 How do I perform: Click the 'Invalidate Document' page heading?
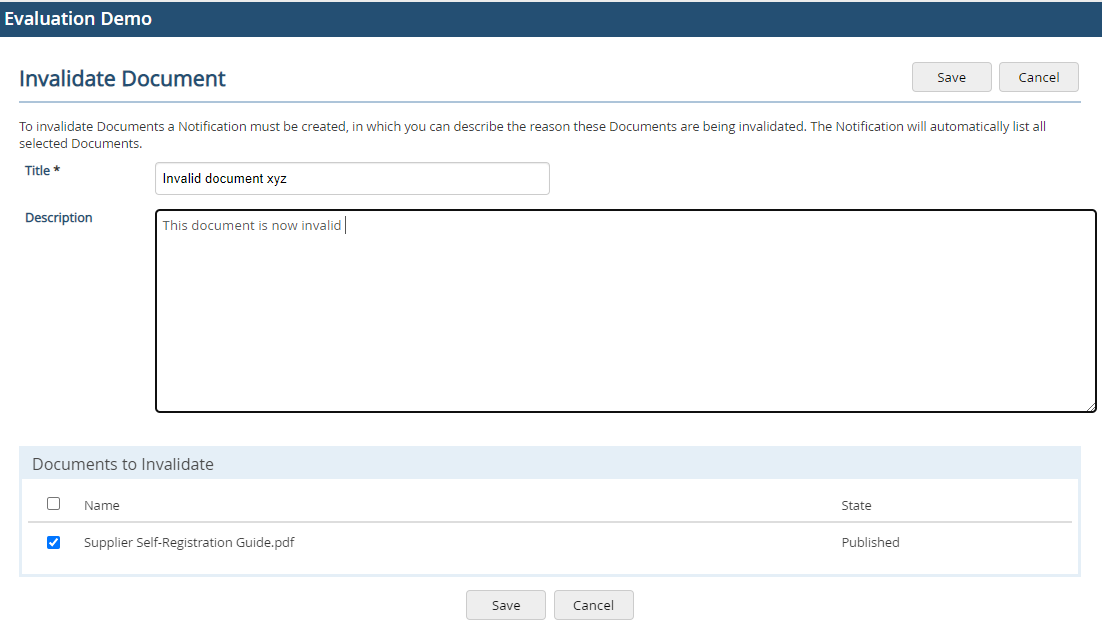tap(122, 78)
